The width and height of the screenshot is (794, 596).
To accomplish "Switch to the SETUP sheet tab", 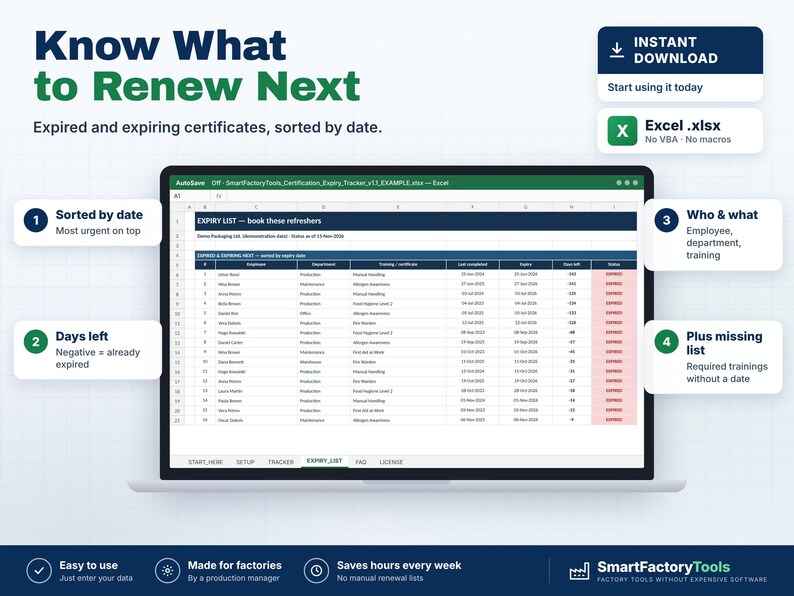I will [245, 462].
